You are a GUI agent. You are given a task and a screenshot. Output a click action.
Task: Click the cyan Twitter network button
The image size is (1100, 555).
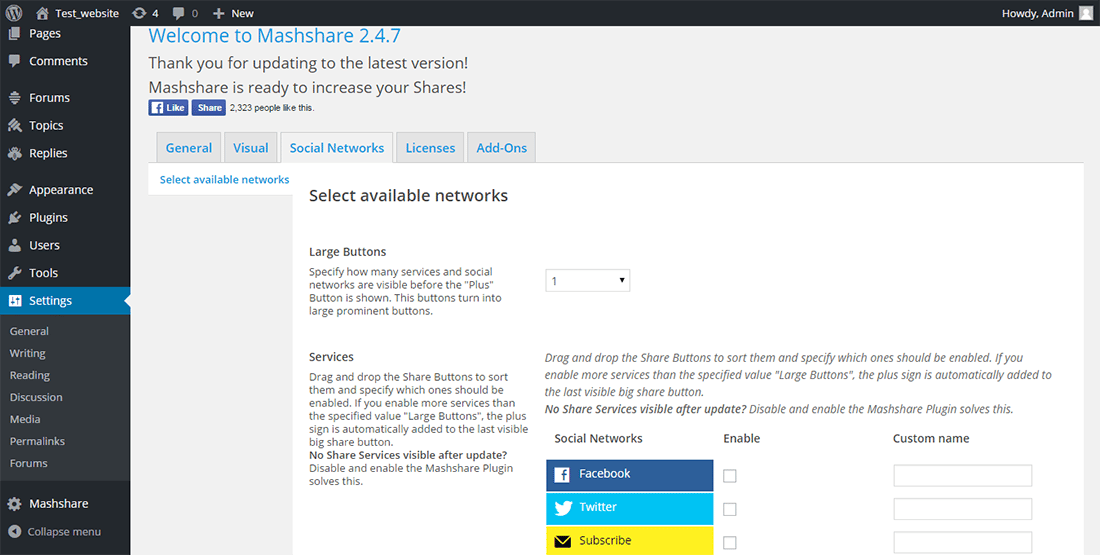point(630,509)
